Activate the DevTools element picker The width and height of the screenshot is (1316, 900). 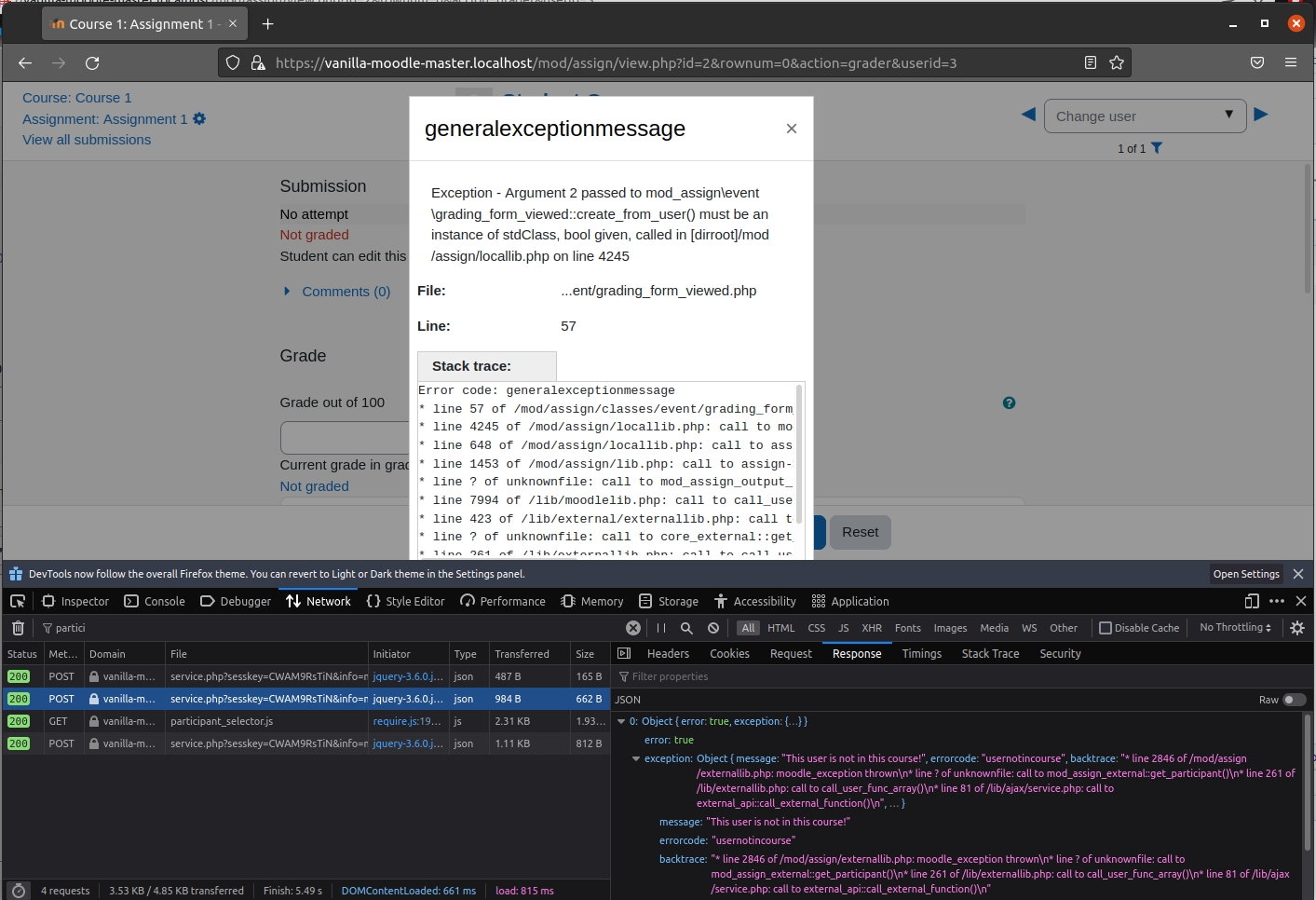click(18, 601)
